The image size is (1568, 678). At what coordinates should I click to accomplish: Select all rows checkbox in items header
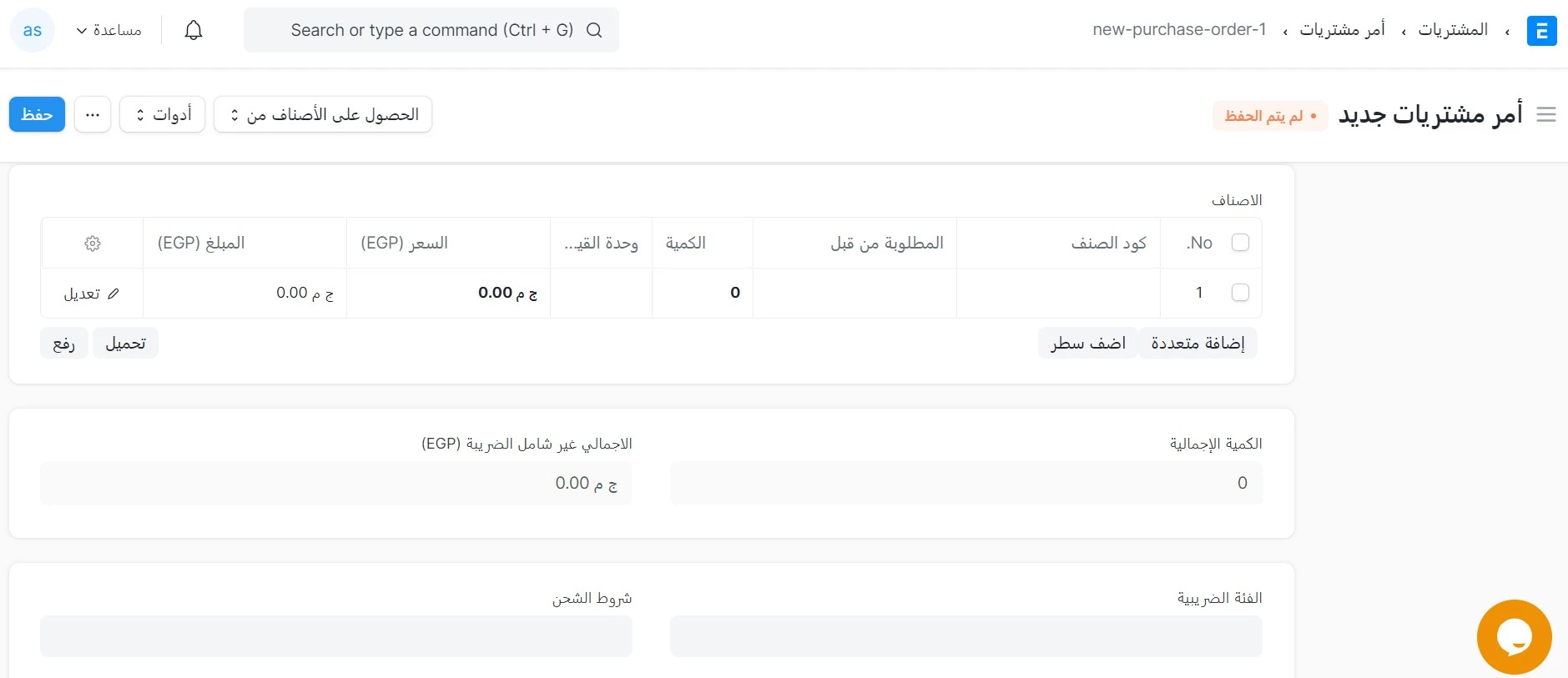[x=1240, y=243]
